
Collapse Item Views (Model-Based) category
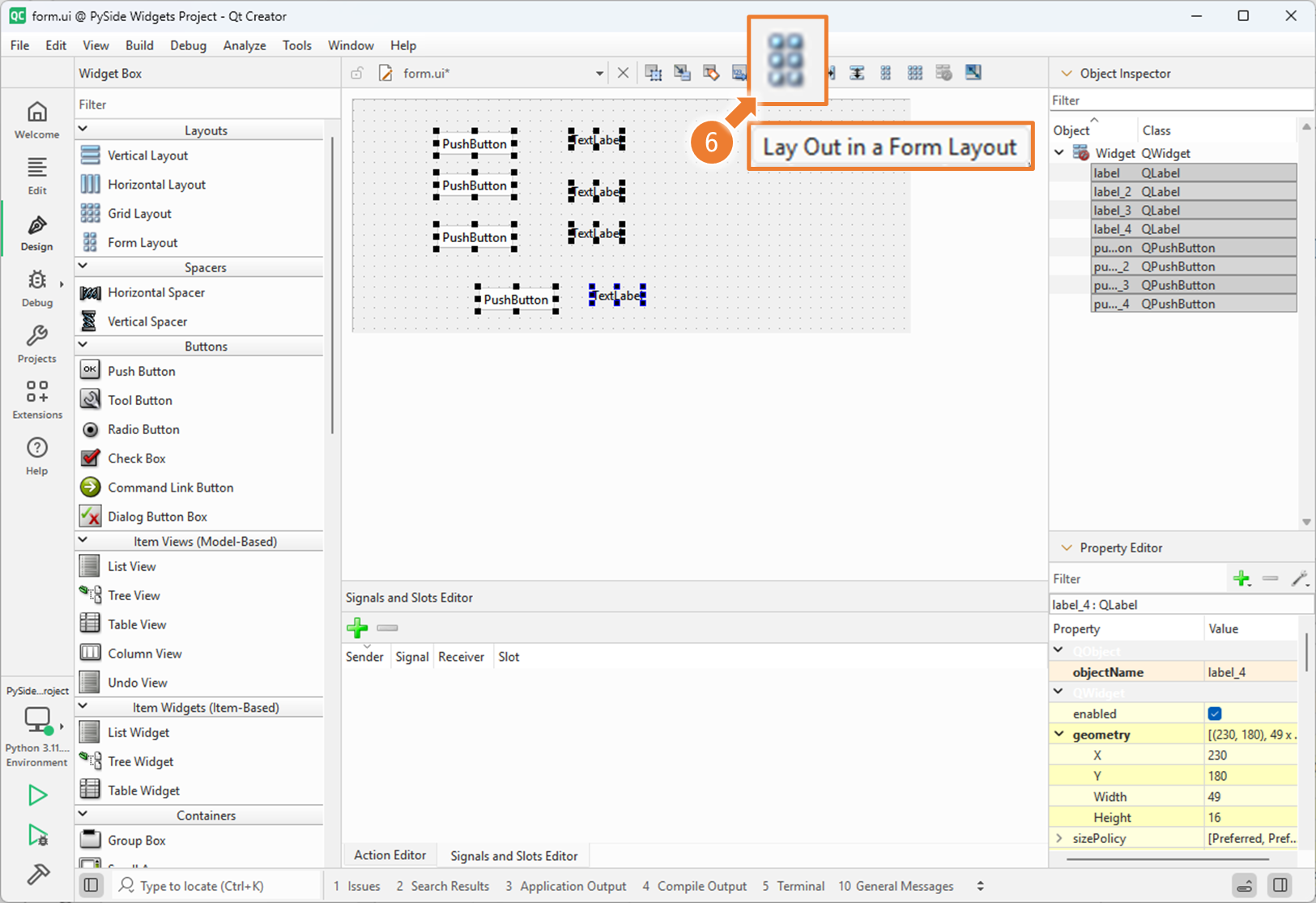click(83, 540)
